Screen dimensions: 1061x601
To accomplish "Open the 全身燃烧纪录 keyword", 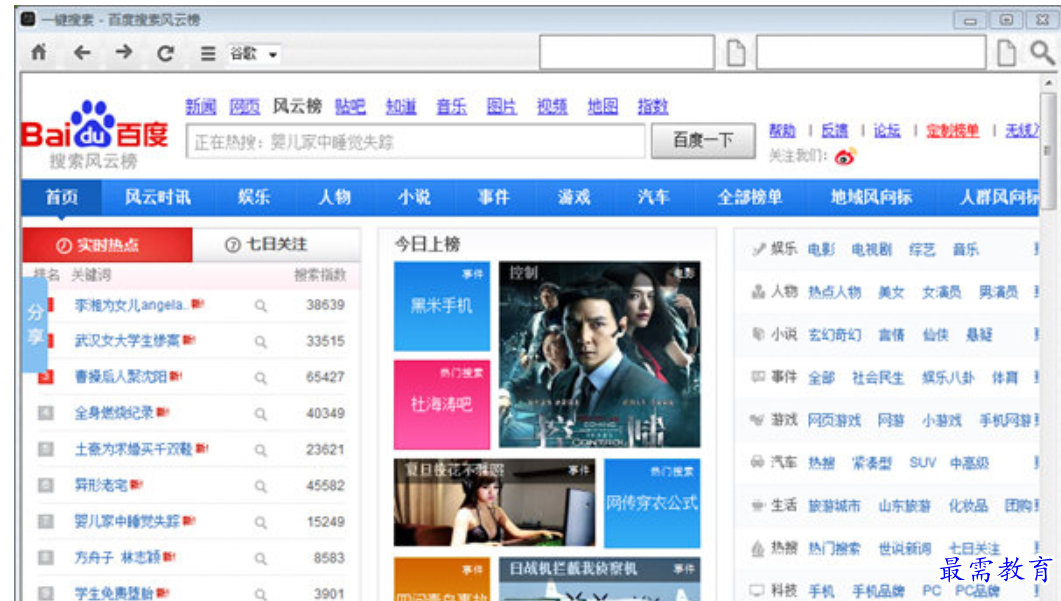I will pyautogui.click(x=114, y=413).
